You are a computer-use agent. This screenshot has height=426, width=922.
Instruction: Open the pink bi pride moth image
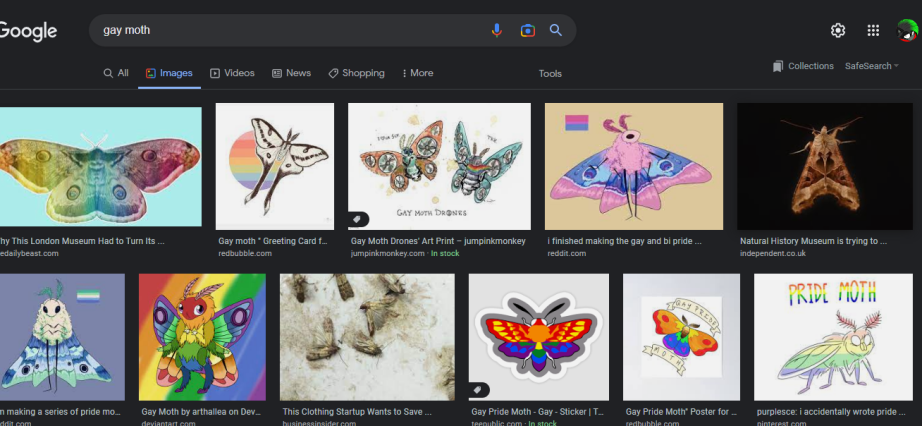[634, 167]
